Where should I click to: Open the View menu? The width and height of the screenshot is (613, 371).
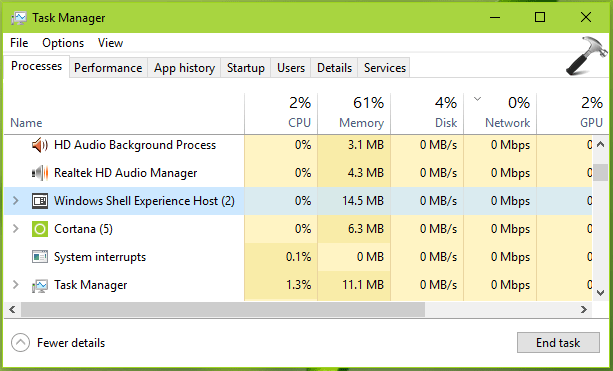(x=110, y=43)
